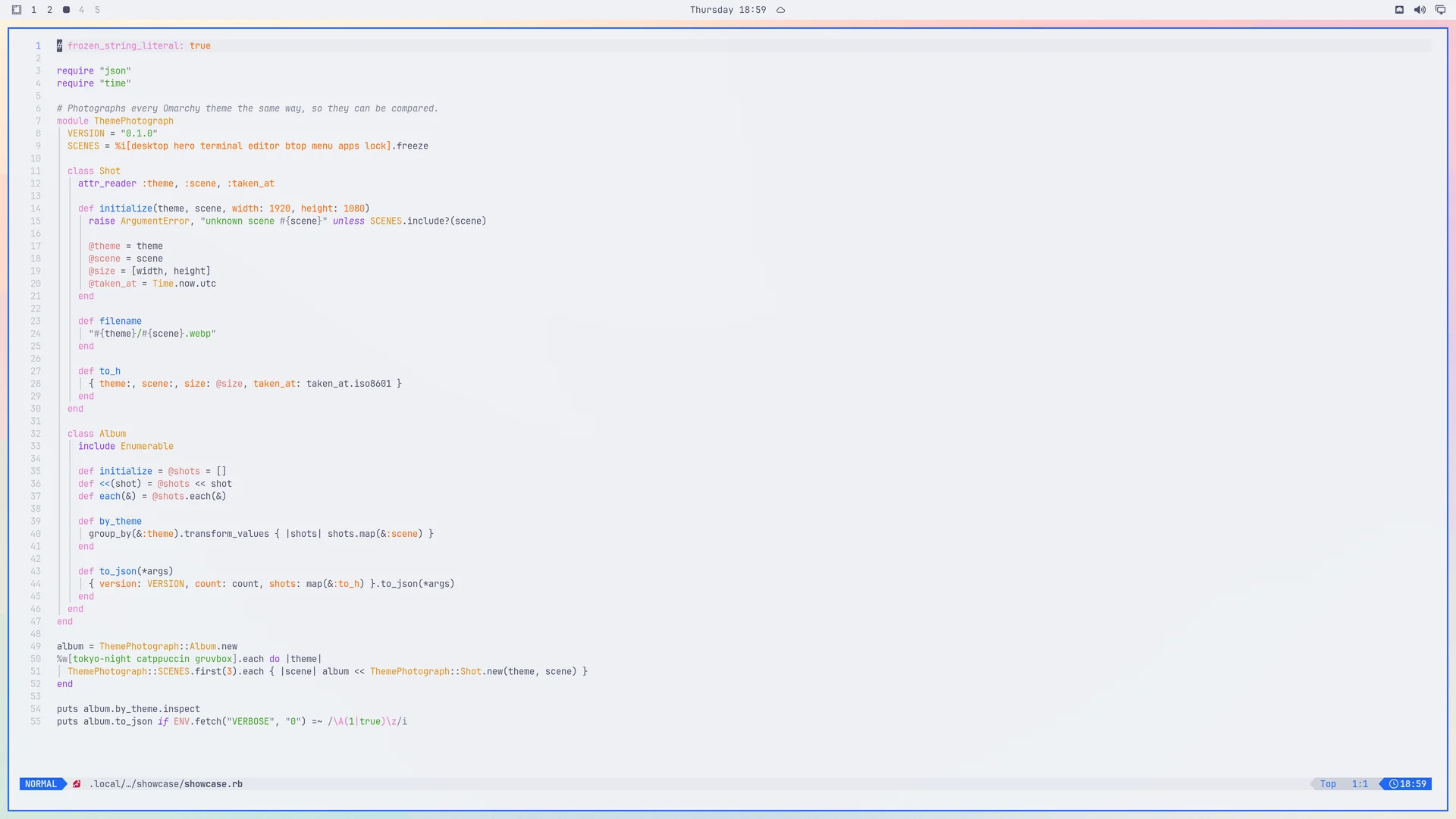
Task: Click the Ruby file icon in statusline
Action: tap(77, 784)
